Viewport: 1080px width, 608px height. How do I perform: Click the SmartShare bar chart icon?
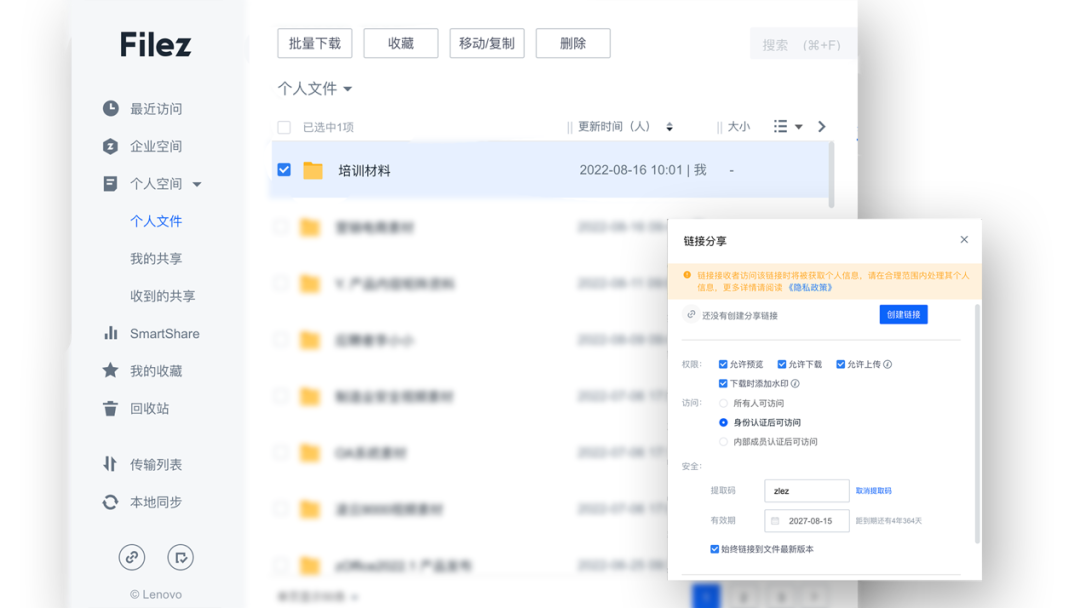(x=110, y=333)
